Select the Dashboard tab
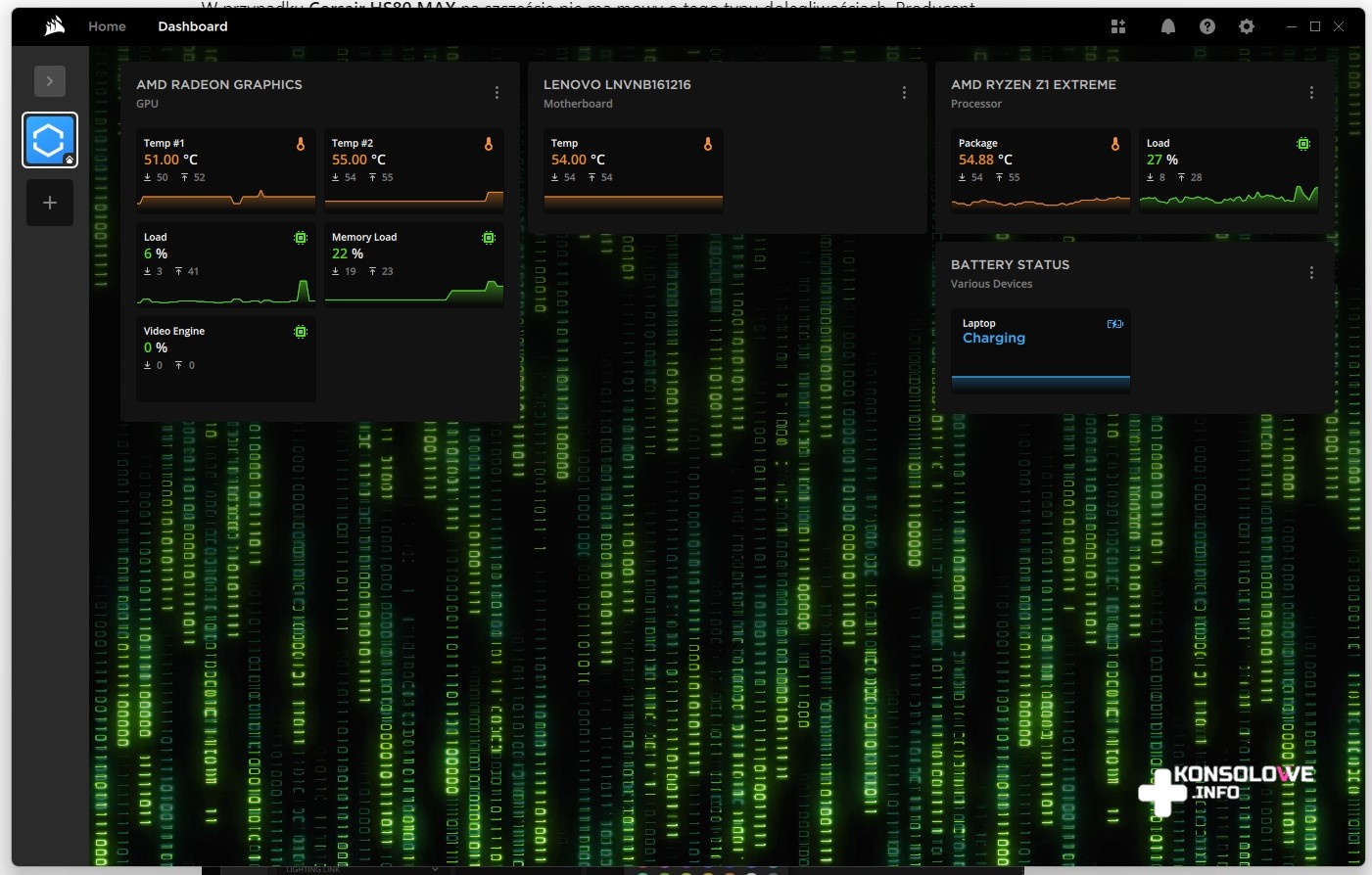The image size is (1372, 875). click(x=193, y=26)
